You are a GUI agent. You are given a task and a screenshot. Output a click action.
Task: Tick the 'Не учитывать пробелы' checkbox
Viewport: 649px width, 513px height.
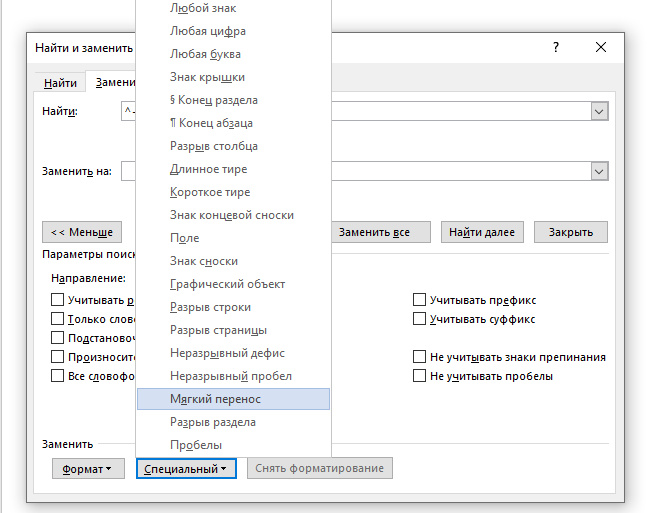click(420, 376)
